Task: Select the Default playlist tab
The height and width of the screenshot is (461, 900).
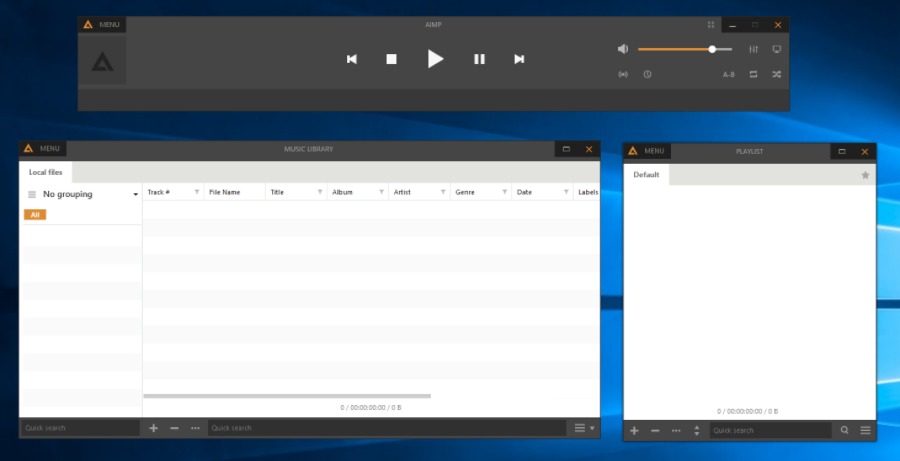Action: tap(646, 175)
